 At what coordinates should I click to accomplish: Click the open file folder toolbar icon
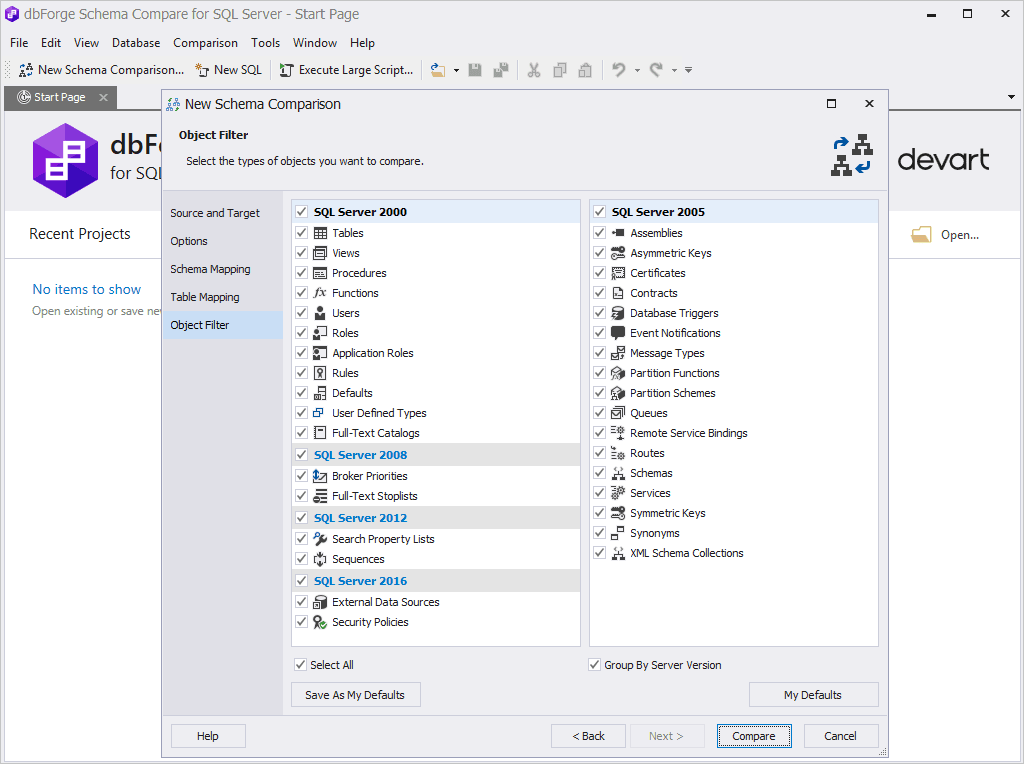click(438, 70)
